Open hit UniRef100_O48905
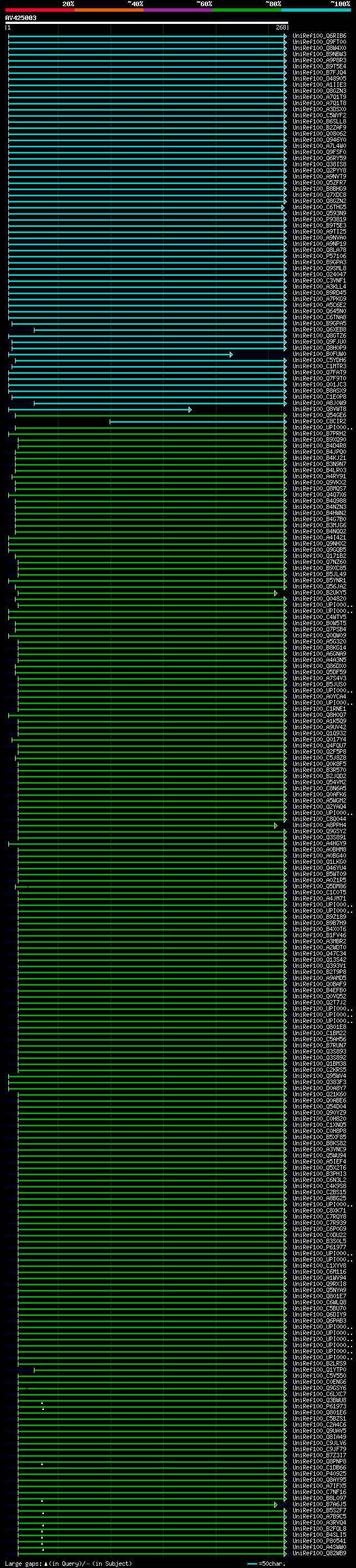 pyautogui.click(x=319, y=78)
